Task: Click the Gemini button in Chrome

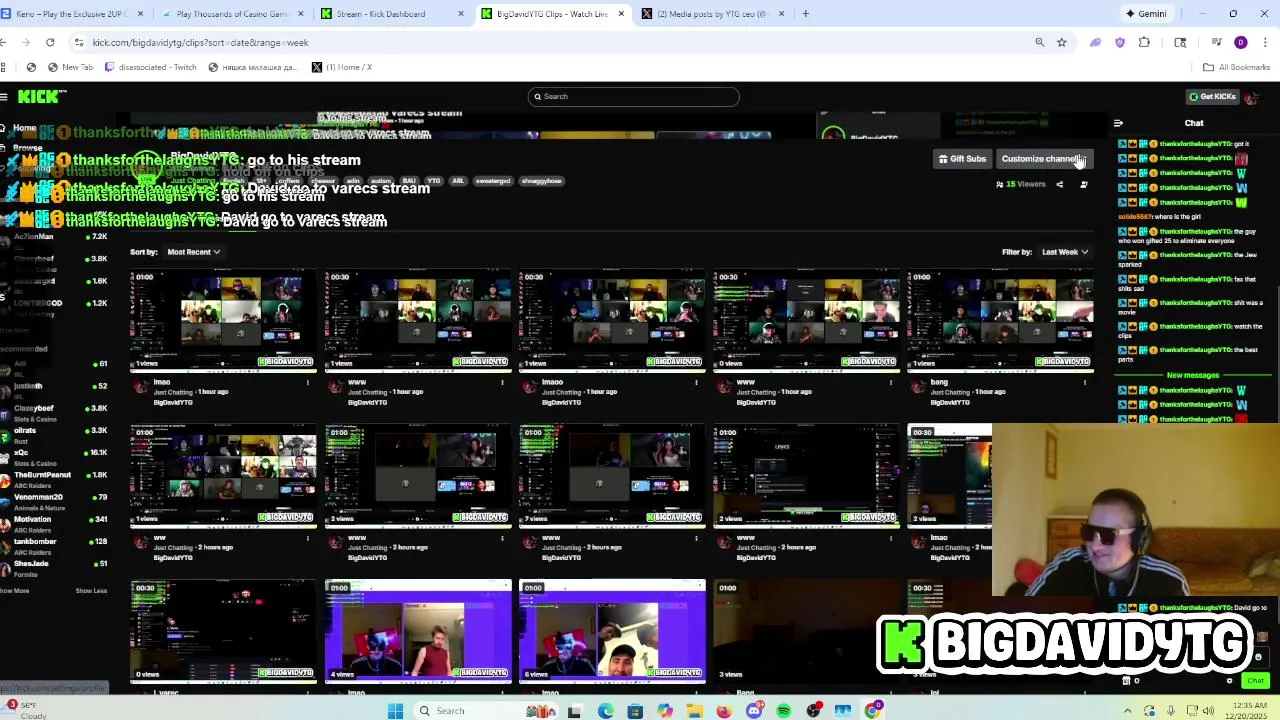Action: [1146, 14]
